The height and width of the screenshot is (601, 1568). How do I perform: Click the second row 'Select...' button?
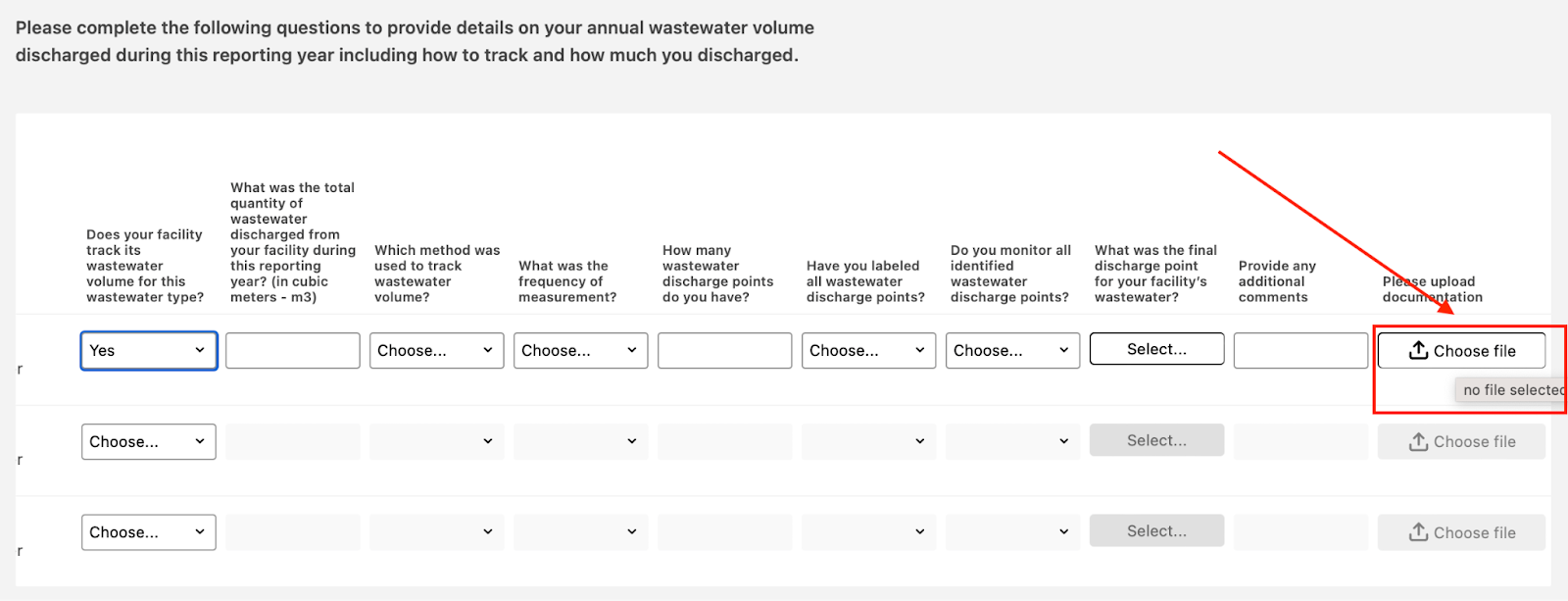[x=1156, y=440]
